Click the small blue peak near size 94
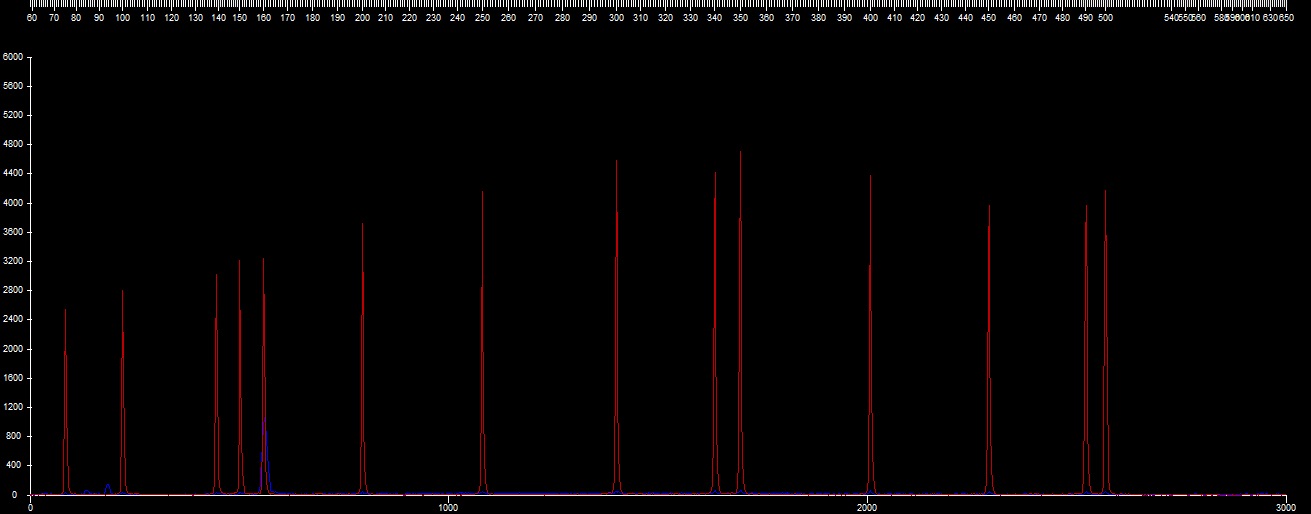This screenshot has width=1311, height=514. pos(108,487)
